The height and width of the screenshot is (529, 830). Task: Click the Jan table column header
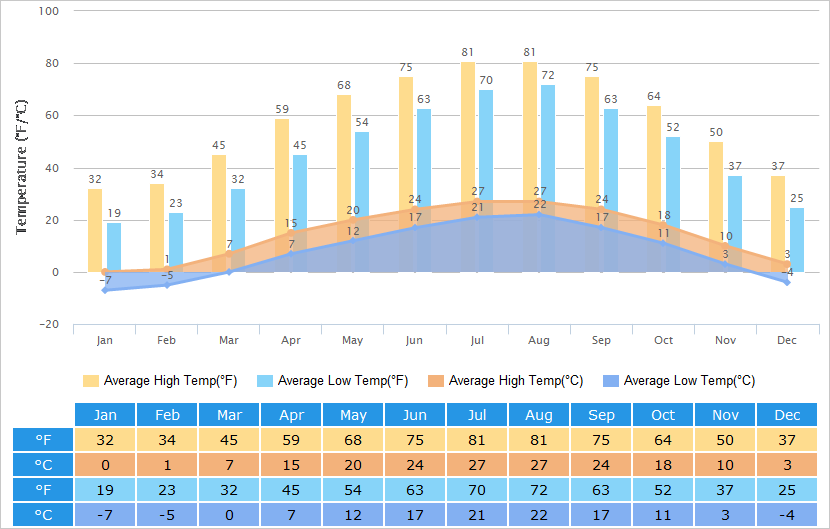[105, 415]
